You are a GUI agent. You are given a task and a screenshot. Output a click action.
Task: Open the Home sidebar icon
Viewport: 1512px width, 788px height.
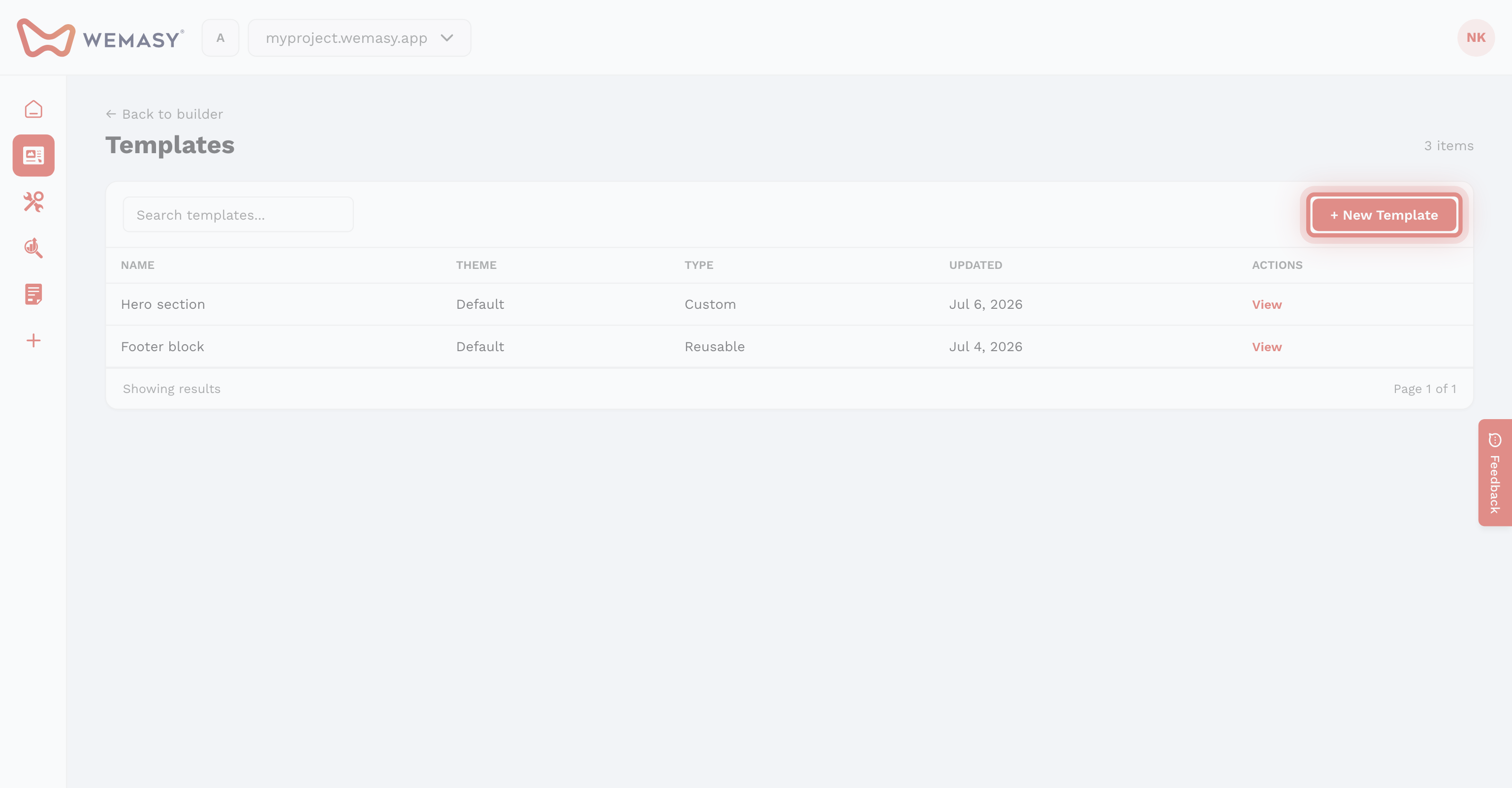click(33, 109)
